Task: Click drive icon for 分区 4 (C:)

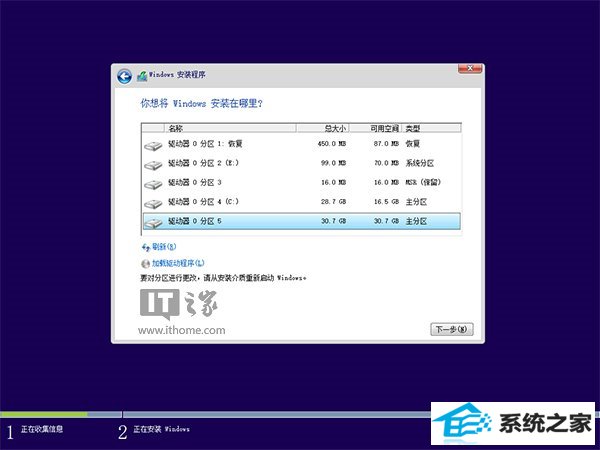Action: [153, 204]
